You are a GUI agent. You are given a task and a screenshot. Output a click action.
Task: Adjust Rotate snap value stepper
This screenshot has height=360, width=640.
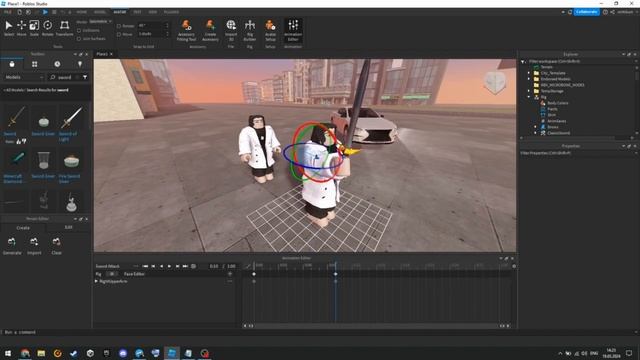point(167,26)
